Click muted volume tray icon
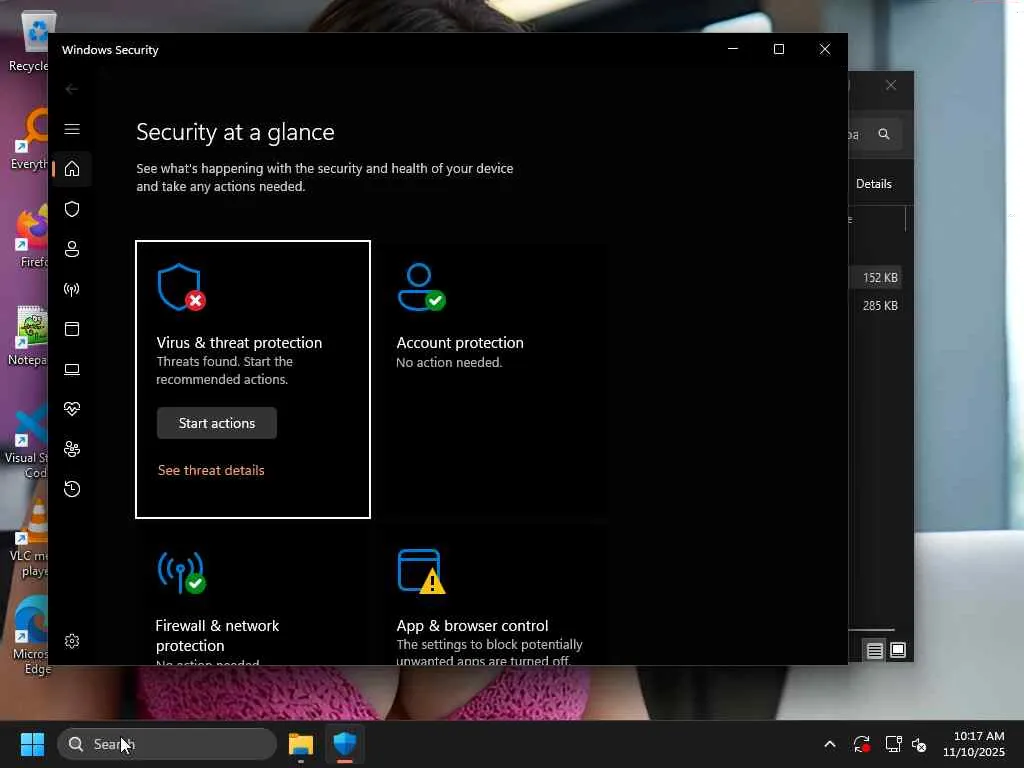The image size is (1024, 768). tap(920, 744)
